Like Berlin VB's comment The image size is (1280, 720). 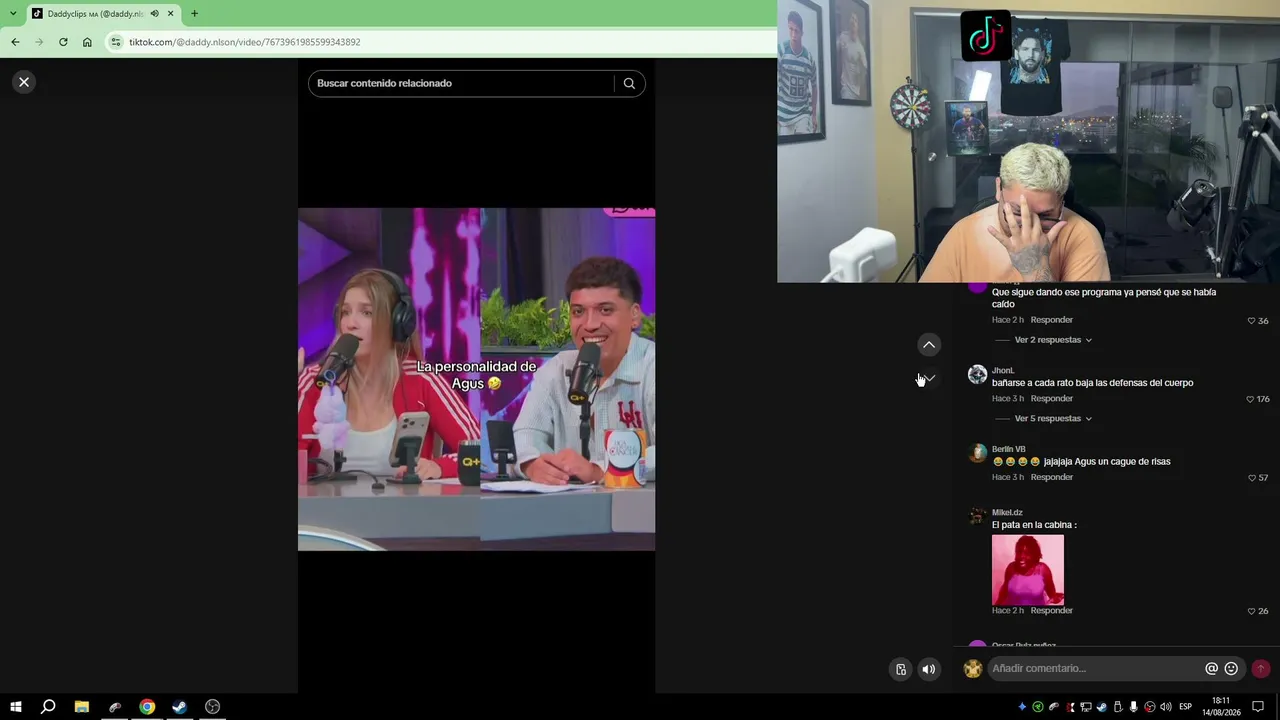tap(1251, 478)
